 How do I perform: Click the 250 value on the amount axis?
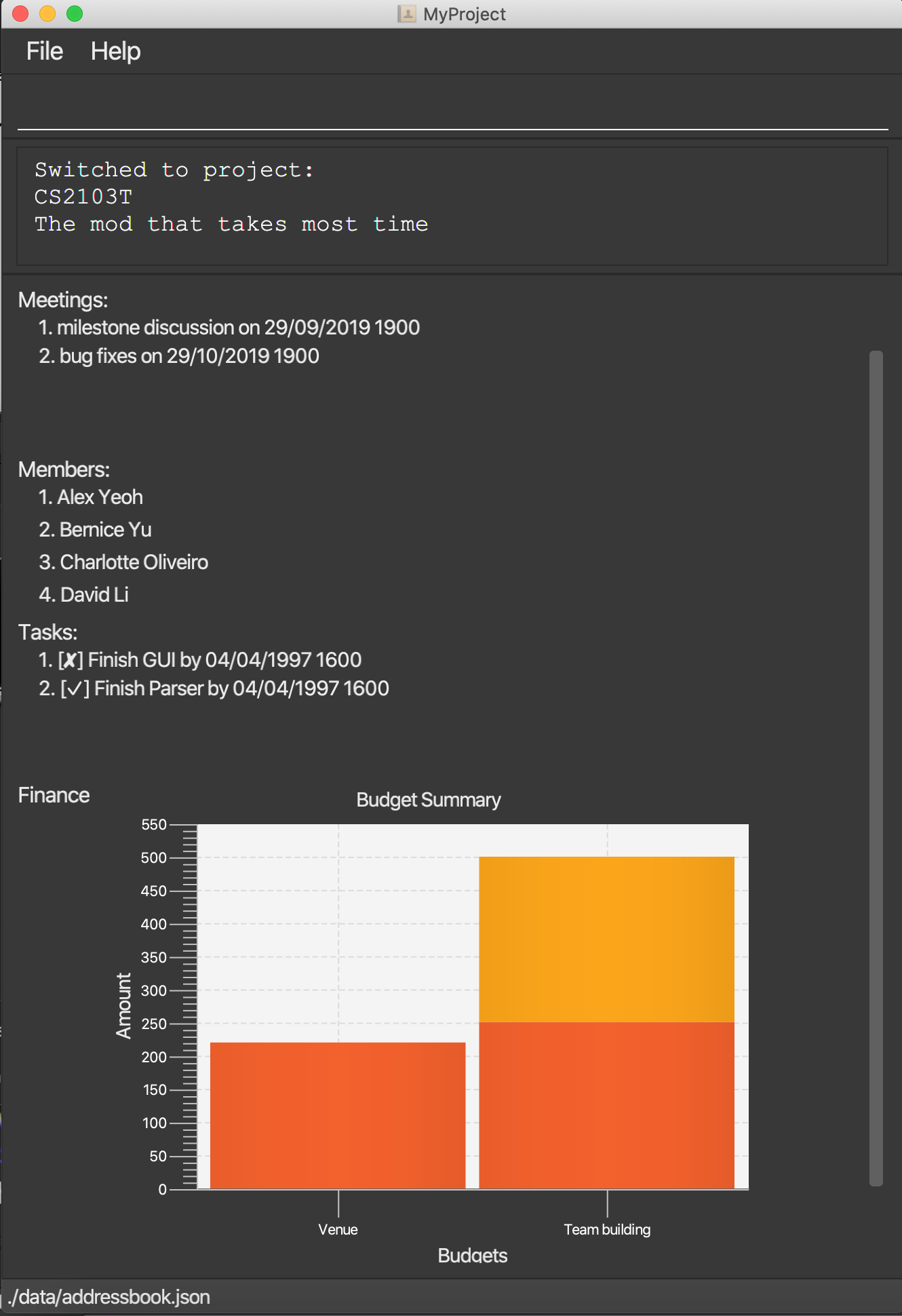point(154,1024)
